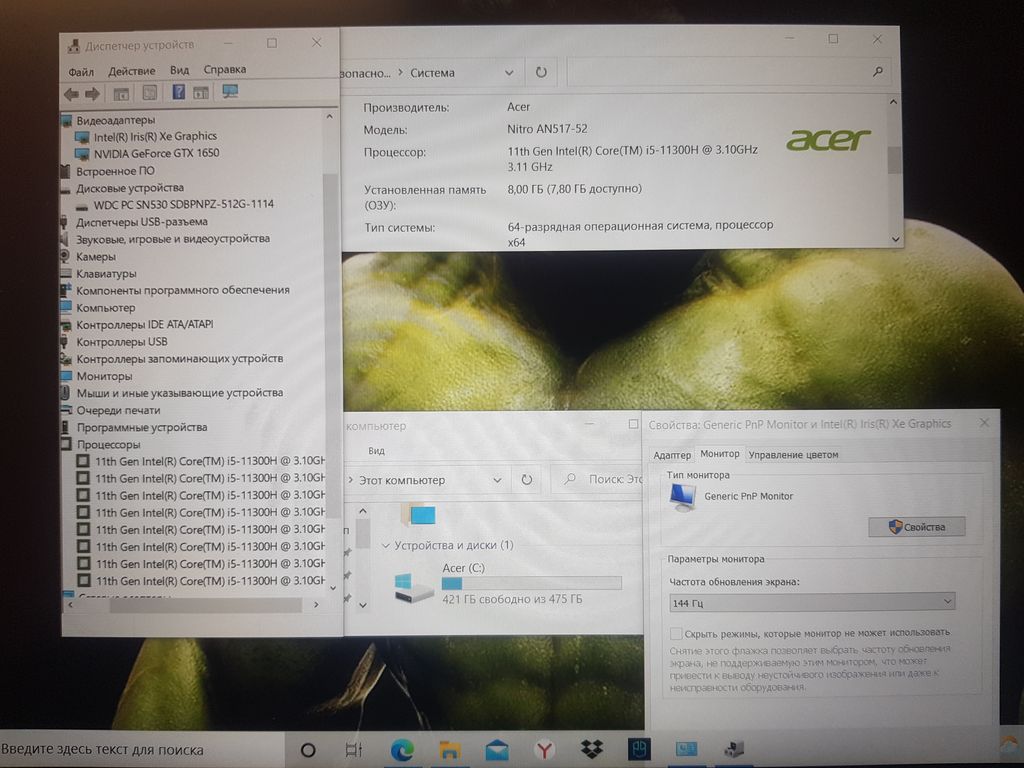Click the Windows taskbar search box

click(140, 749)
